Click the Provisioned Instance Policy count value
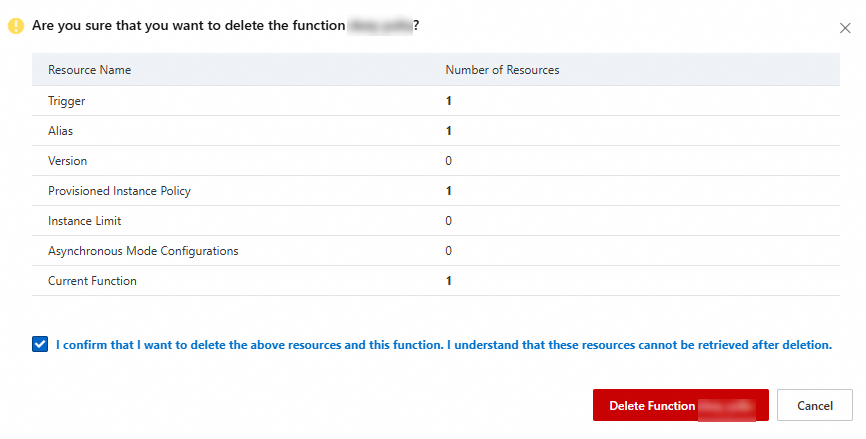This screenshot has height=439, width=866. (x=449, y=191)
